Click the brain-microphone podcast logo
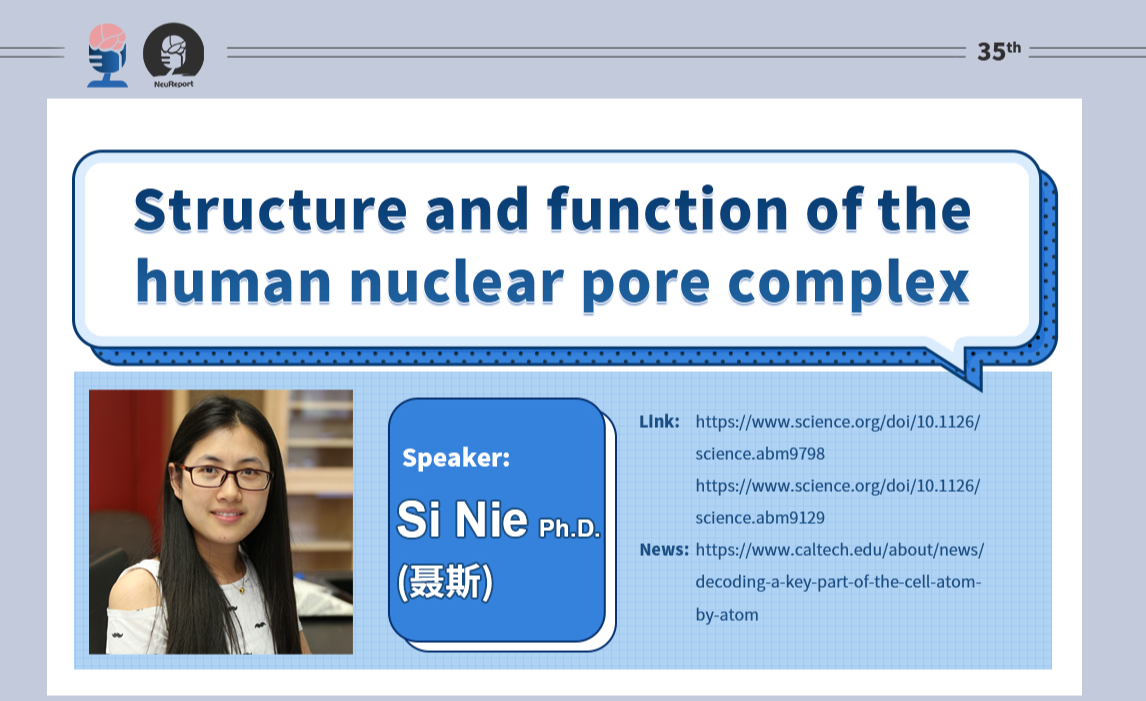This screenshot has width=1146, height=701. (108, 55)
